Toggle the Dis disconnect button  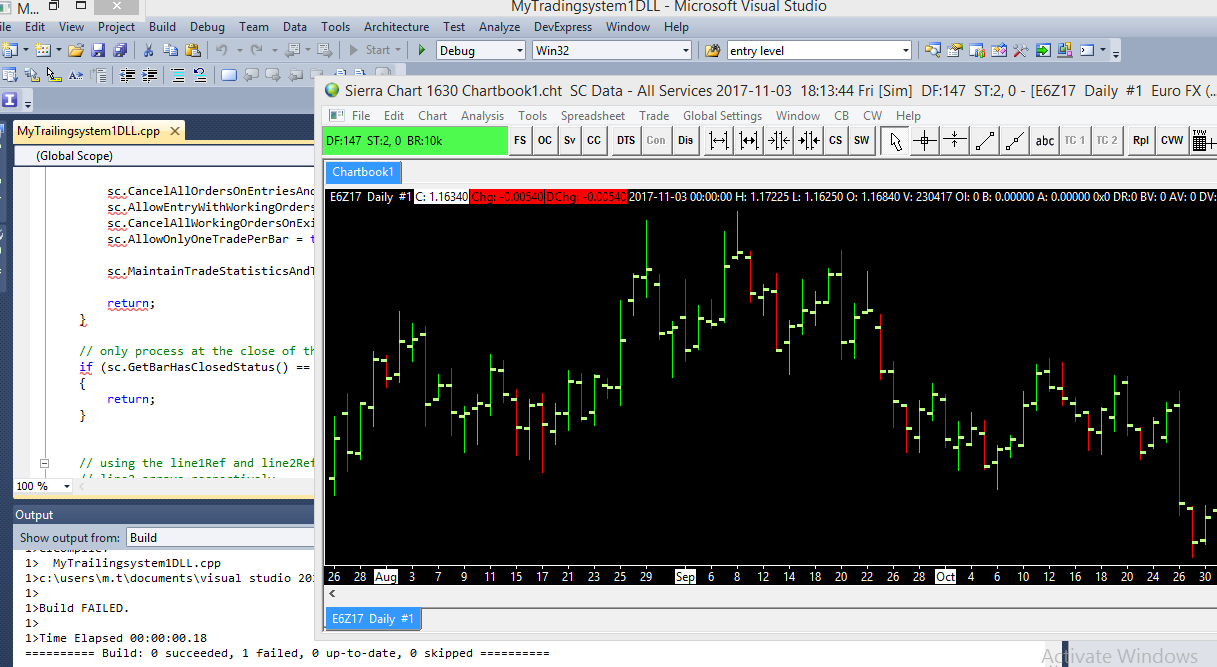[x=685, y=141]
